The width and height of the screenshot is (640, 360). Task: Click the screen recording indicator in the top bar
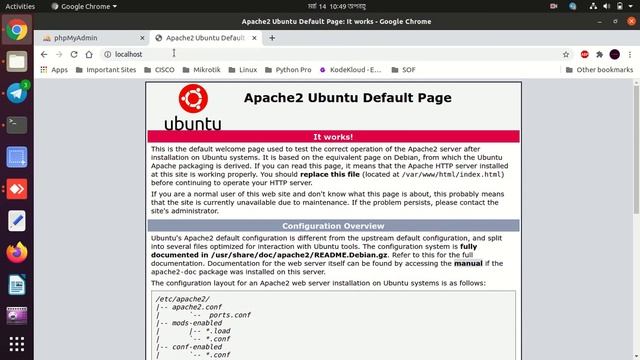553,6
